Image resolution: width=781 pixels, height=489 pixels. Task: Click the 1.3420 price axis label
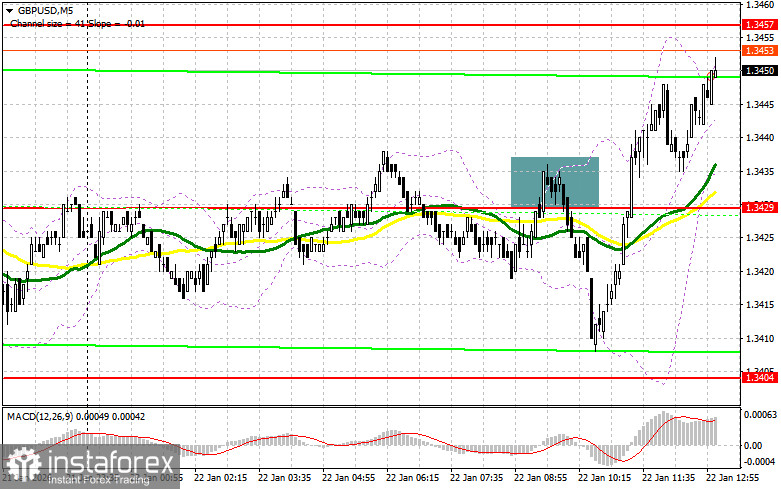760,272
